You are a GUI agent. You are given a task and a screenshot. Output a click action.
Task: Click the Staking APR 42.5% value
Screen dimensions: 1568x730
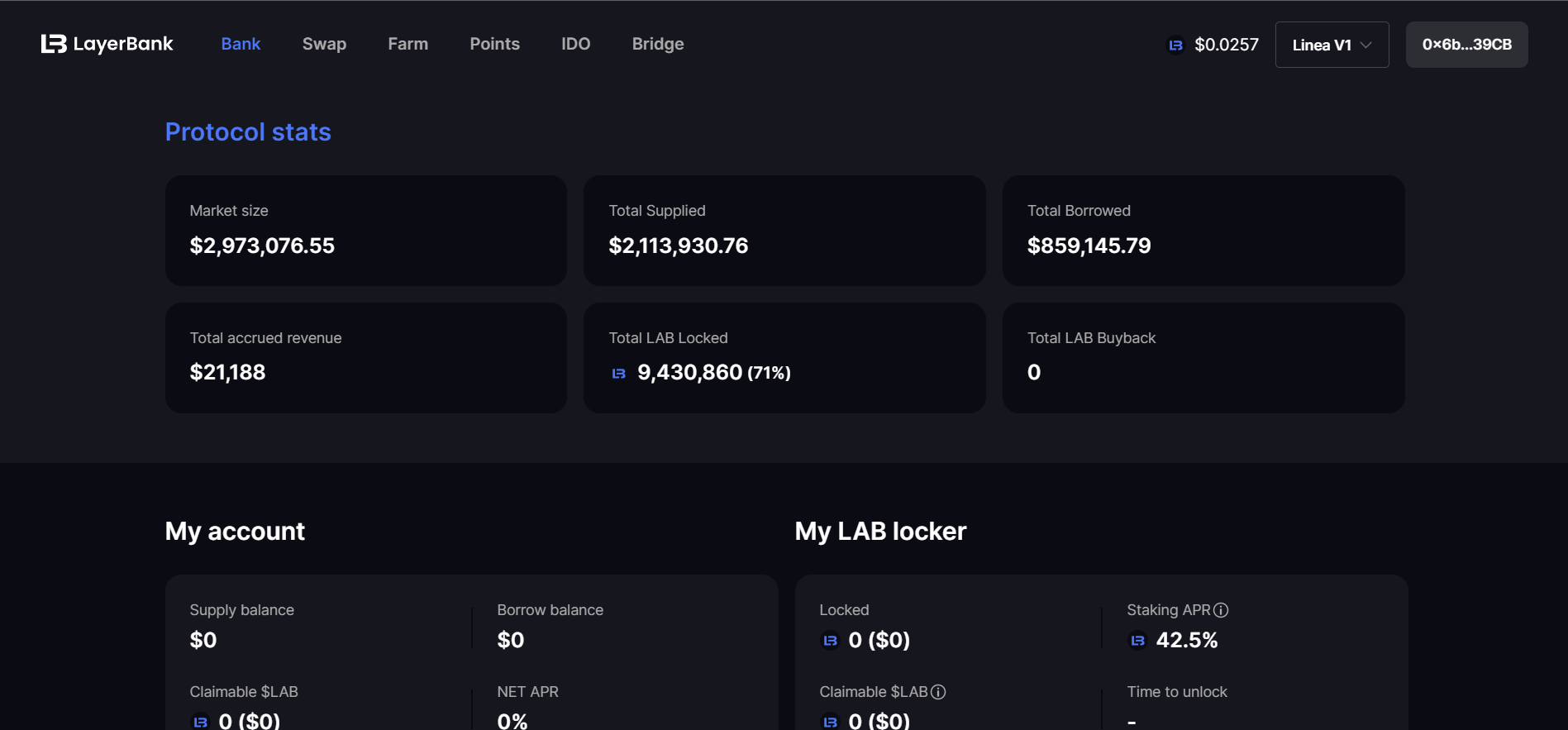click(x=1187, y=640)
